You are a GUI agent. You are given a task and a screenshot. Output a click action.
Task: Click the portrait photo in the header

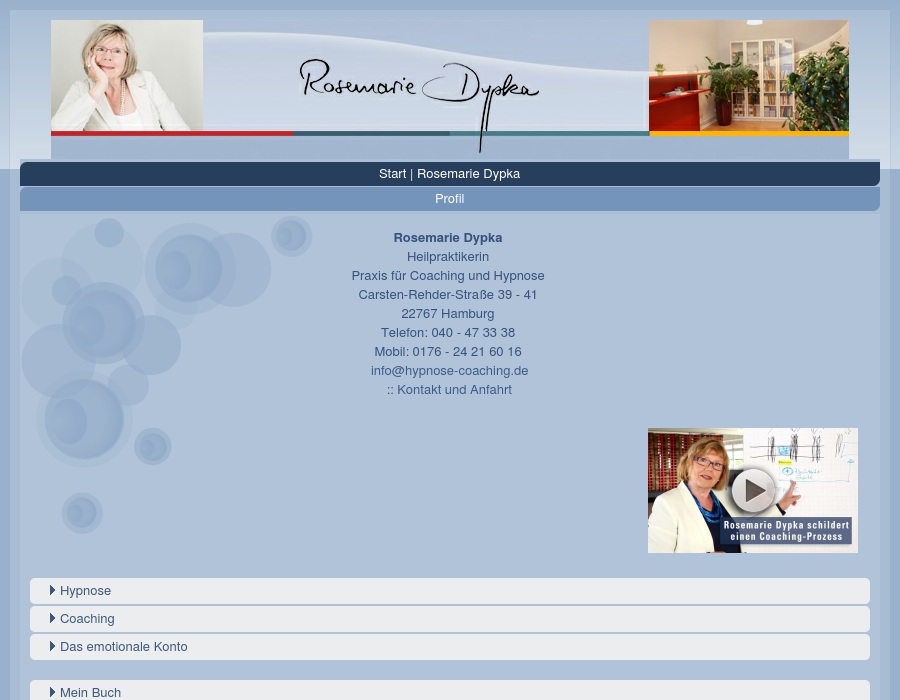127,75
